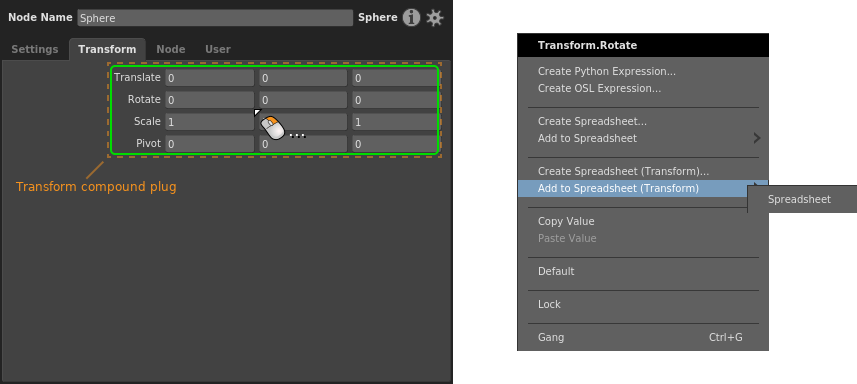The width and height of the screenshot is (857, 384).
Task: Select Lock from the context menu
Action: pyautogui.click(x=549, y=304)
